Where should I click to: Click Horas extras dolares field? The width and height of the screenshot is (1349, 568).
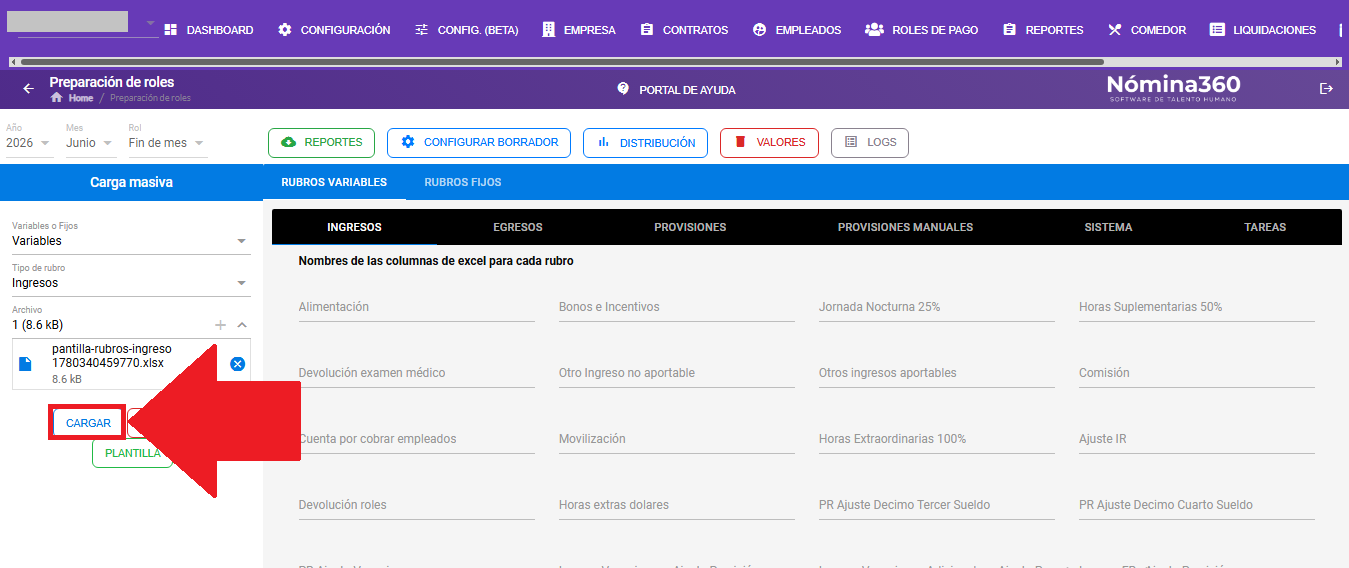pos(677,506)
